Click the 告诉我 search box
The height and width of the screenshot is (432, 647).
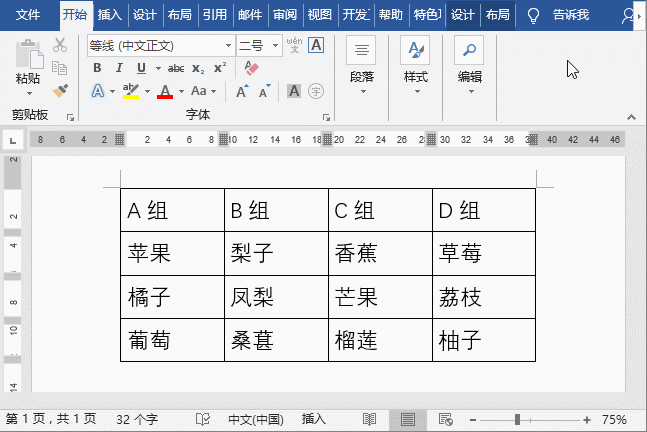pyautogui.click(x=570, y=15)
